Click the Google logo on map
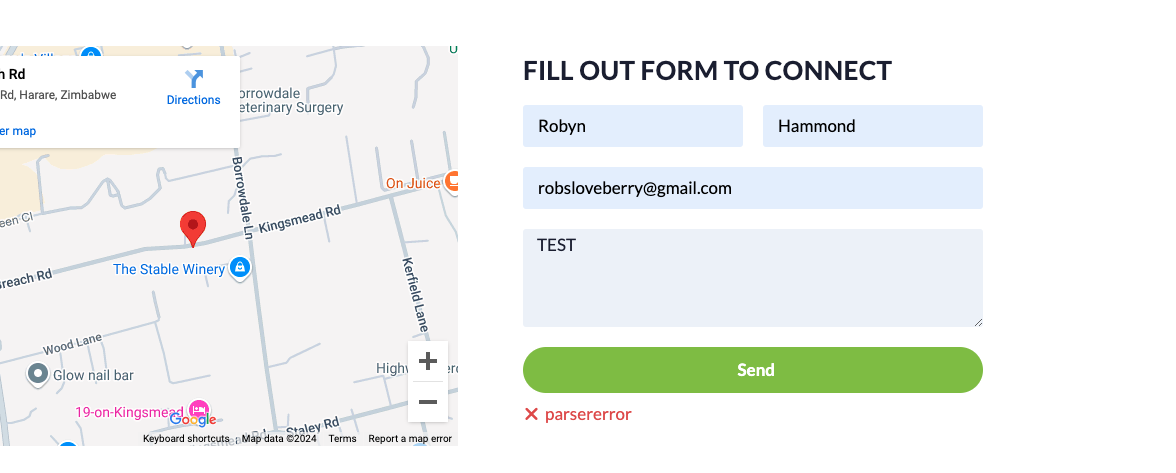Viewport: 1176px width, 473px height. [193, 420]
